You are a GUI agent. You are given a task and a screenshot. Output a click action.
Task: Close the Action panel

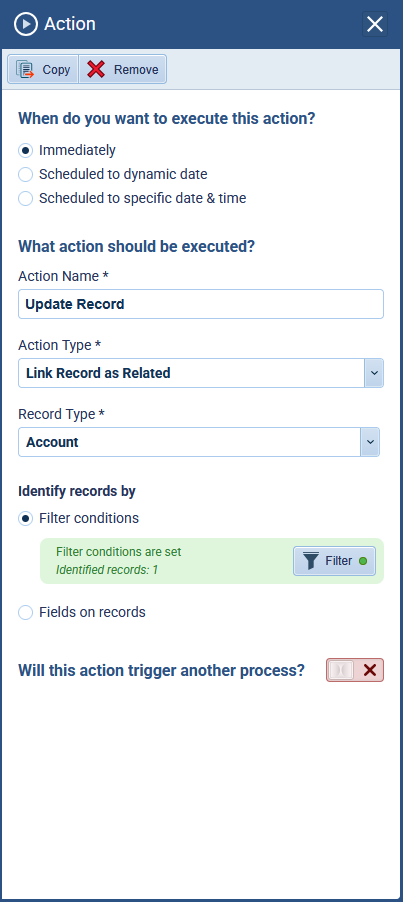(x=375, y=24)
